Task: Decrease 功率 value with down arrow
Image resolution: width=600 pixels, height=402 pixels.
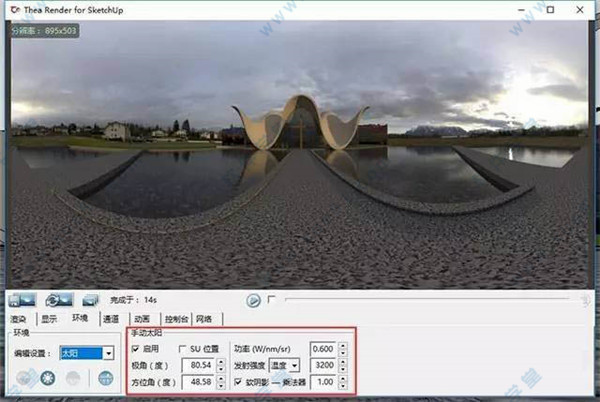Action: tap(343, 352)
